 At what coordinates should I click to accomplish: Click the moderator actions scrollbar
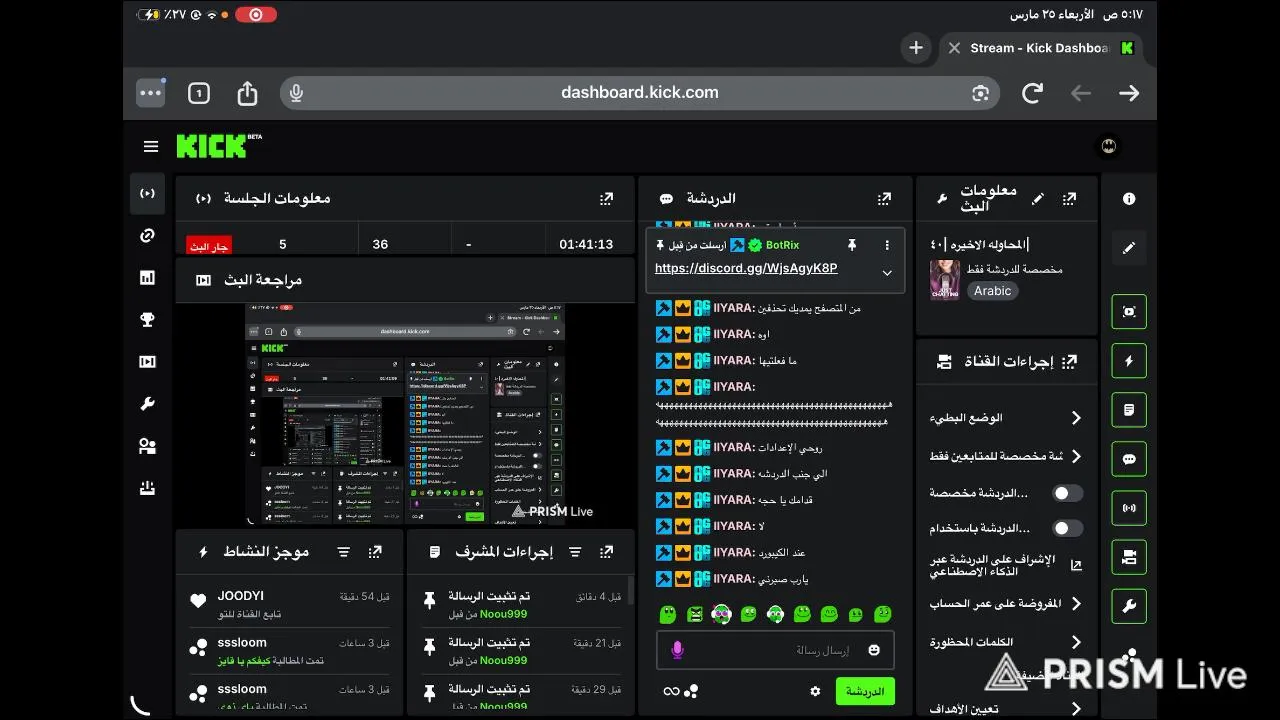629,591
